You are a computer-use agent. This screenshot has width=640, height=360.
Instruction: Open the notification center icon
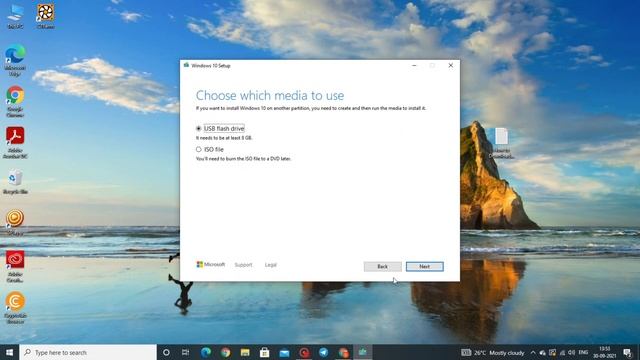click(x=627, y=353)
